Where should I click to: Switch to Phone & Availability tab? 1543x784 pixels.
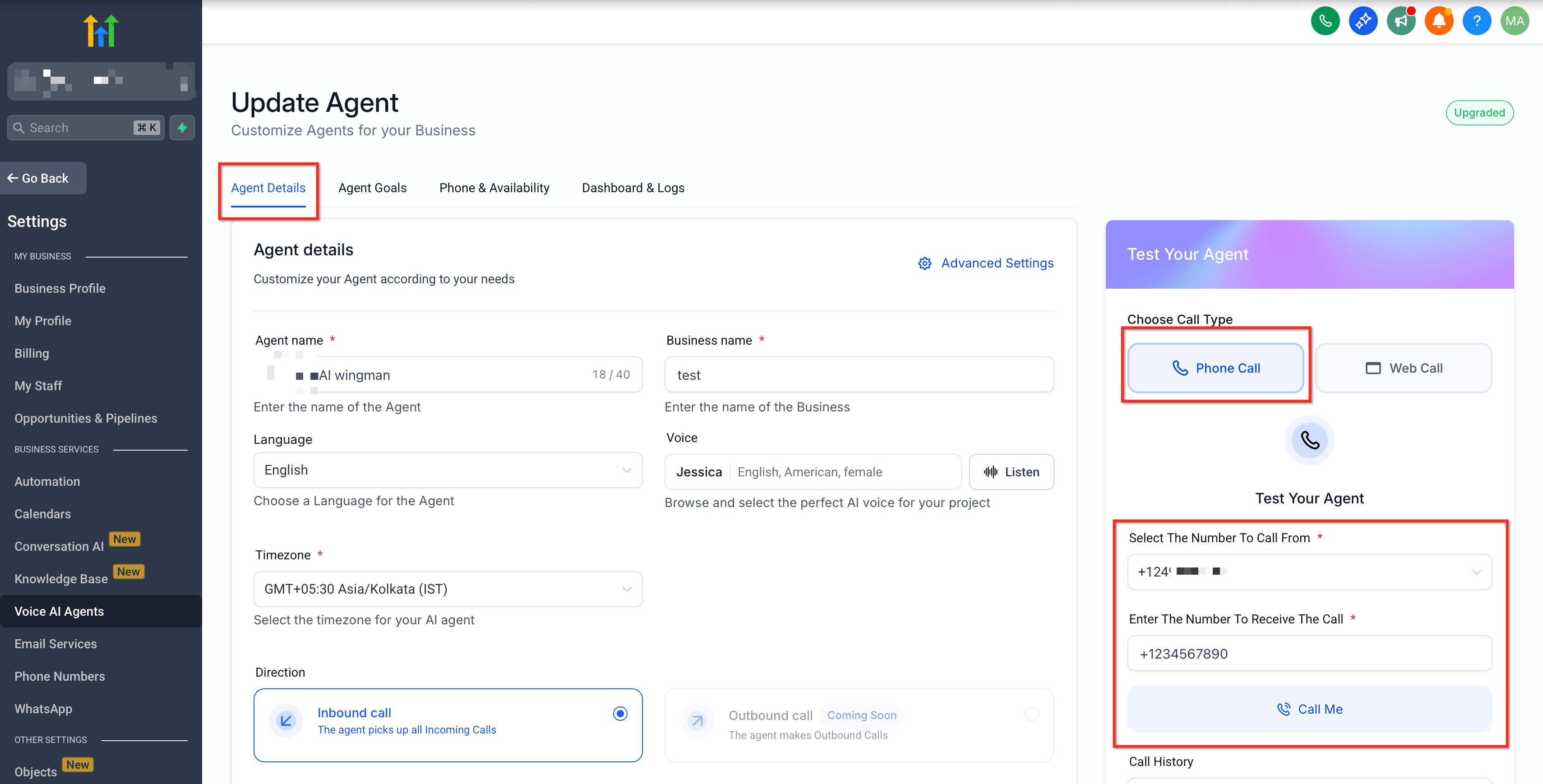[x=494, y=188]
